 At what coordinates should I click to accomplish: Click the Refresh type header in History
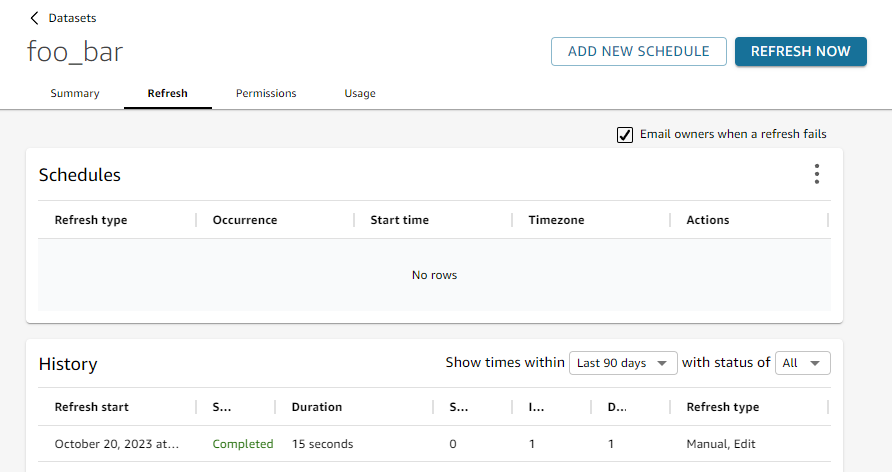coord(722,407)
